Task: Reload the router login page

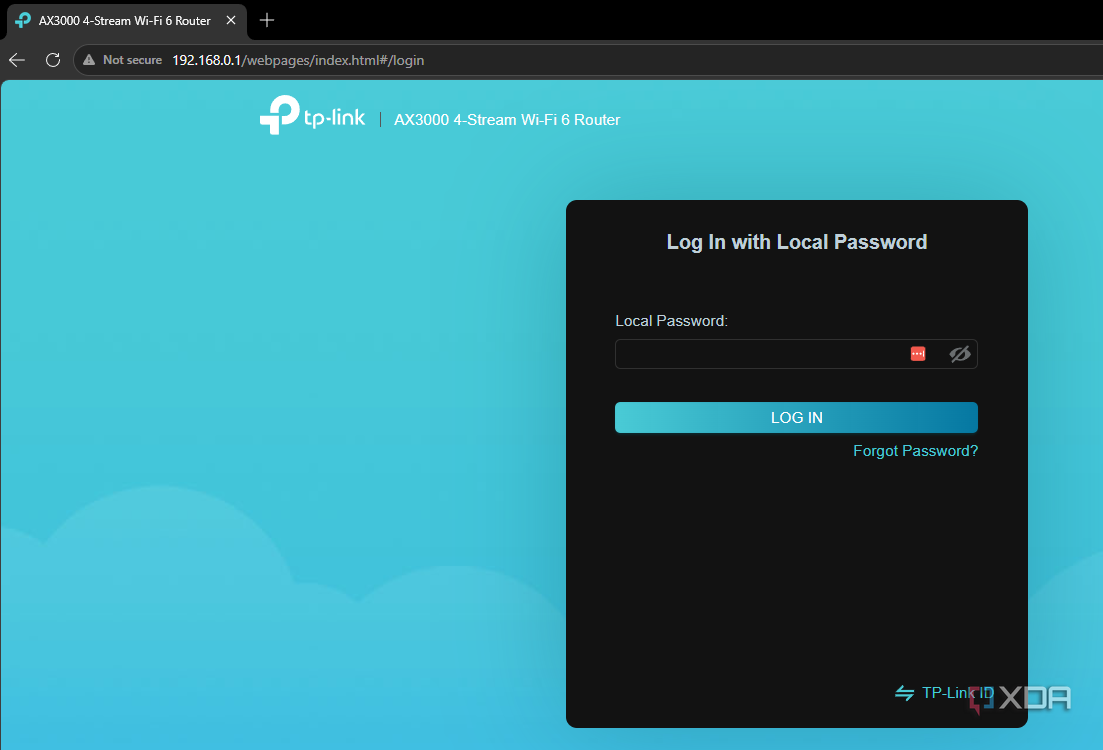Action: tap(53, 61)
